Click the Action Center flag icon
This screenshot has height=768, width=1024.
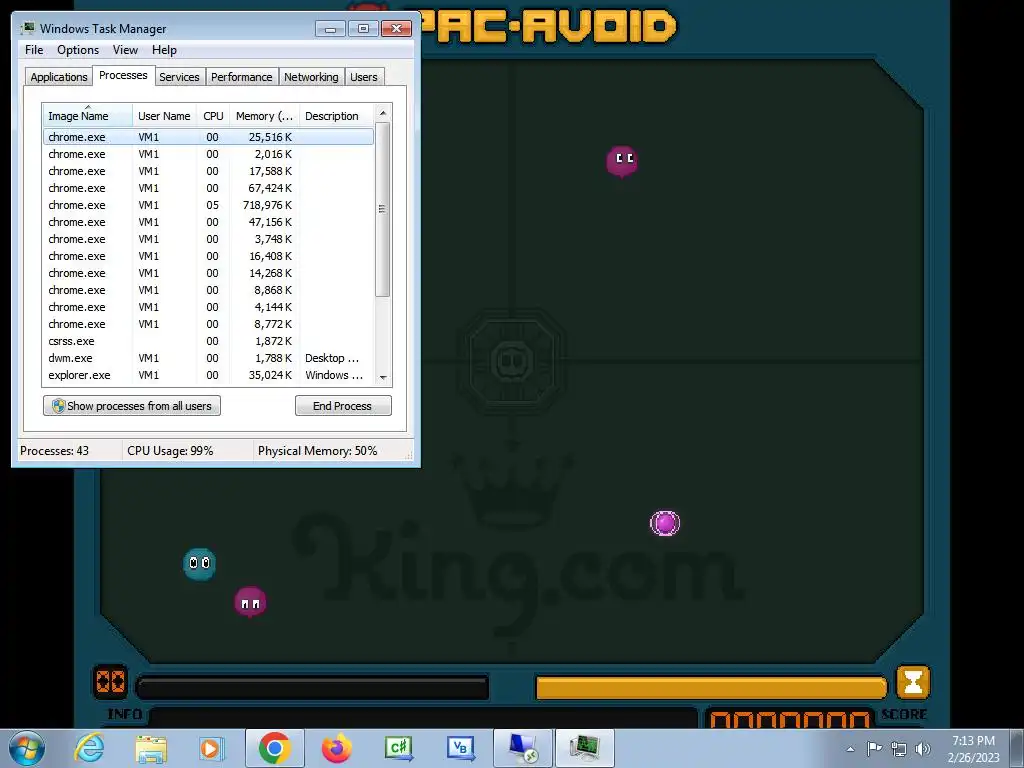tap(874, 748)
